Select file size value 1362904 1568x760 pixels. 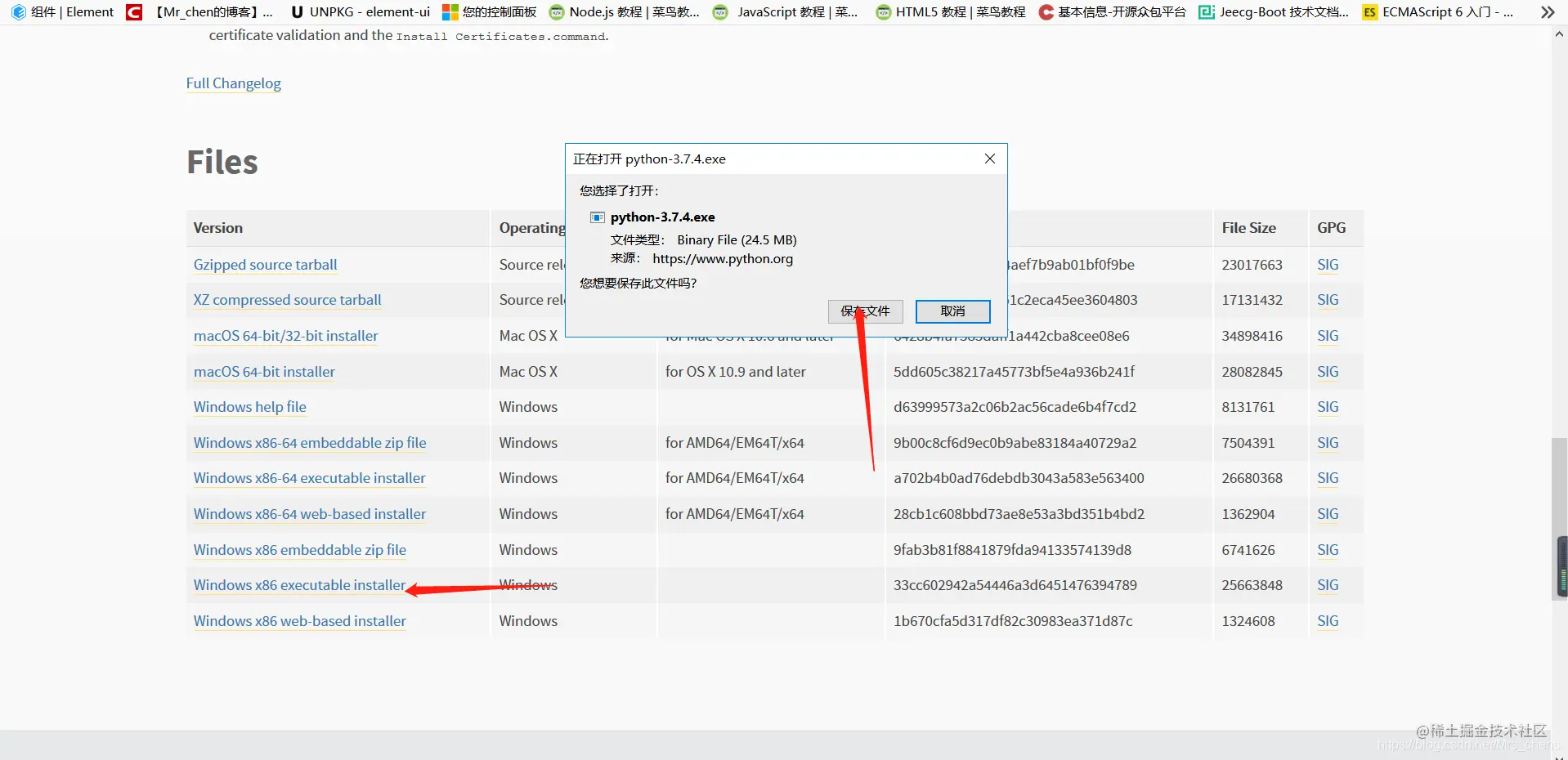[1248, 514]
